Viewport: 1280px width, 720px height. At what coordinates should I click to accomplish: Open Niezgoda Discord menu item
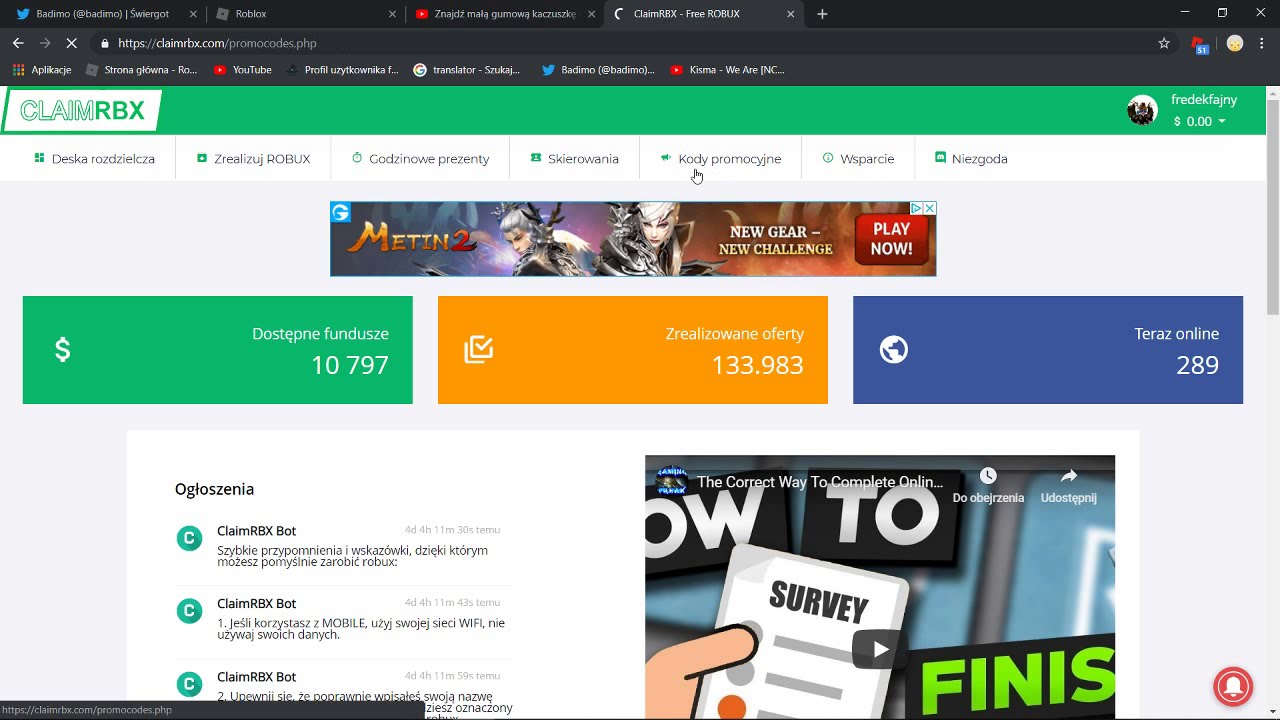tap(971, 158)
